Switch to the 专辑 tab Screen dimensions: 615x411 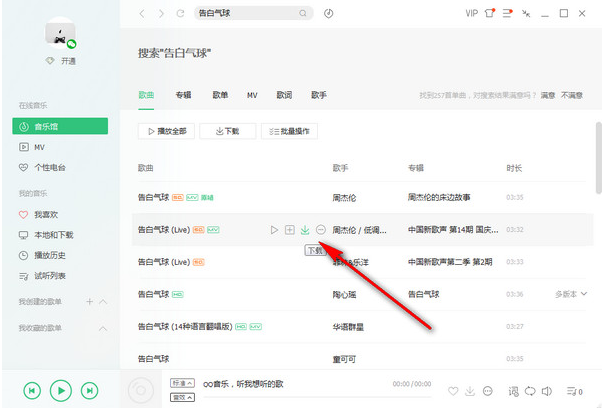point(183,95)
